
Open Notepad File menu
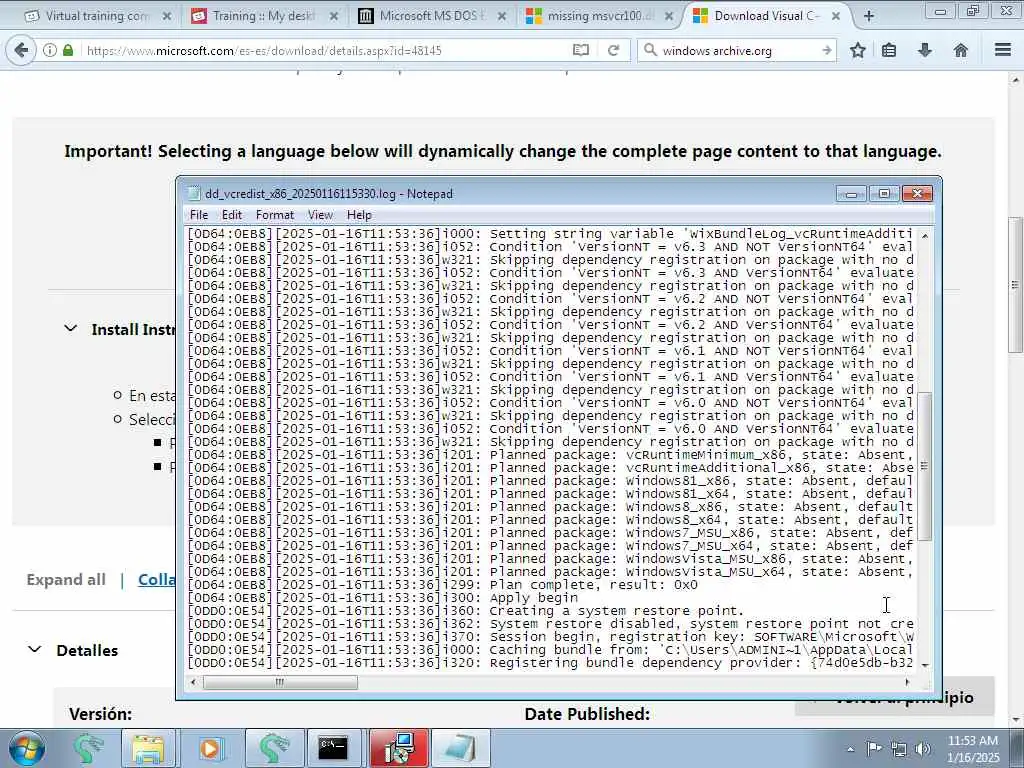click(199, 215)
